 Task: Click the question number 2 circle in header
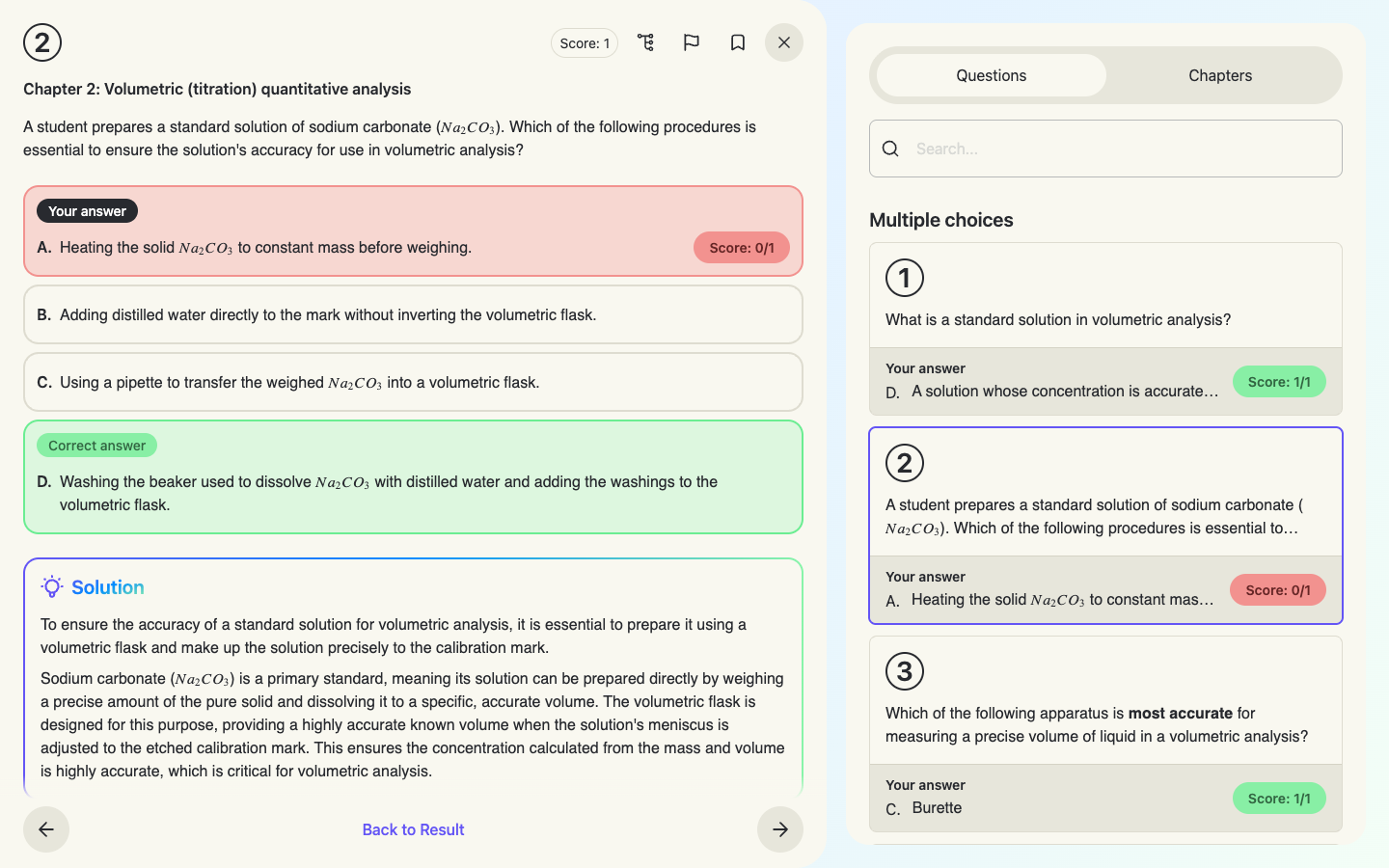coord(42,42)
